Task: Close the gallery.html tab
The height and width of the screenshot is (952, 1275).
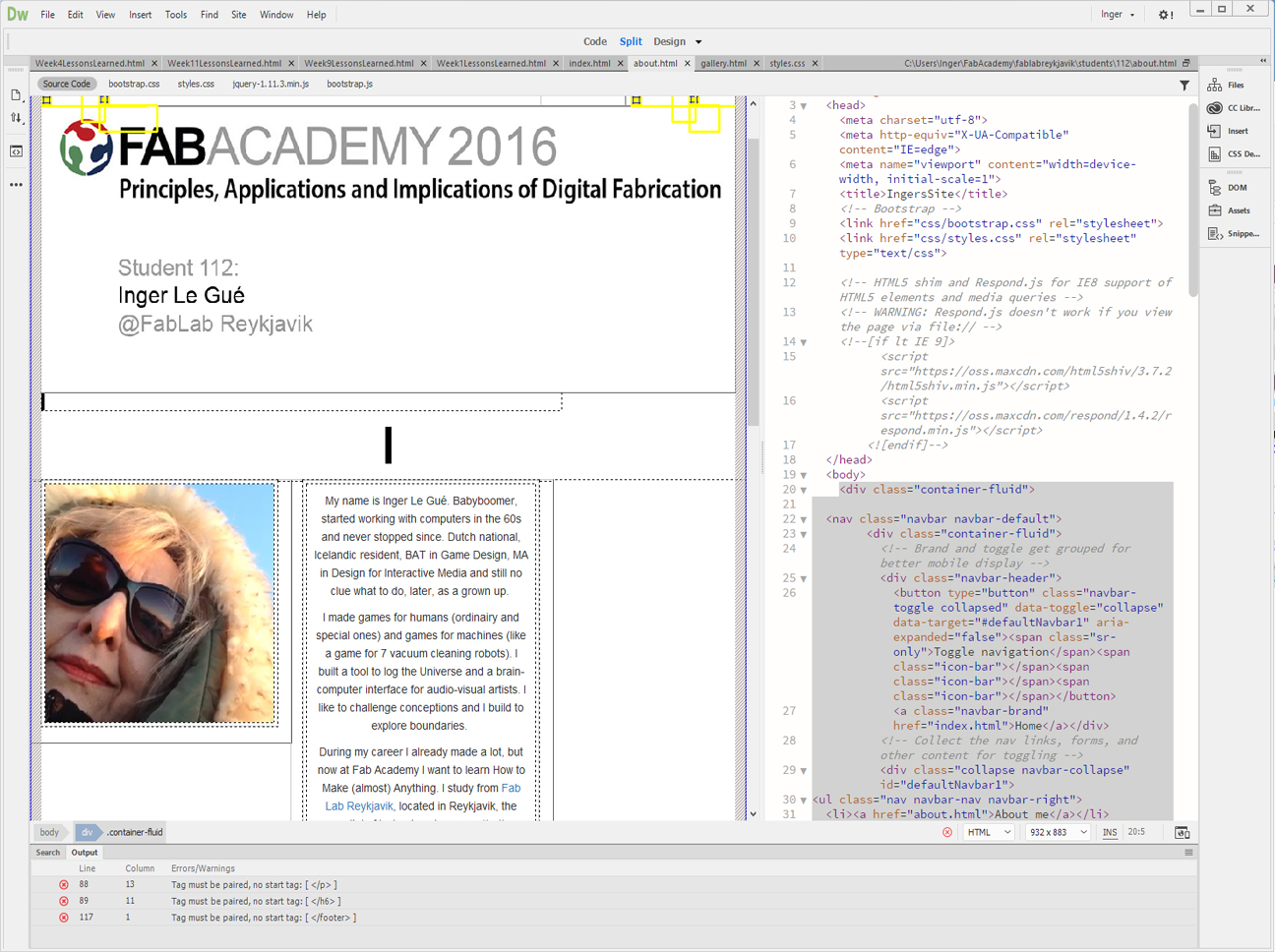Action: tap(757, 64)
